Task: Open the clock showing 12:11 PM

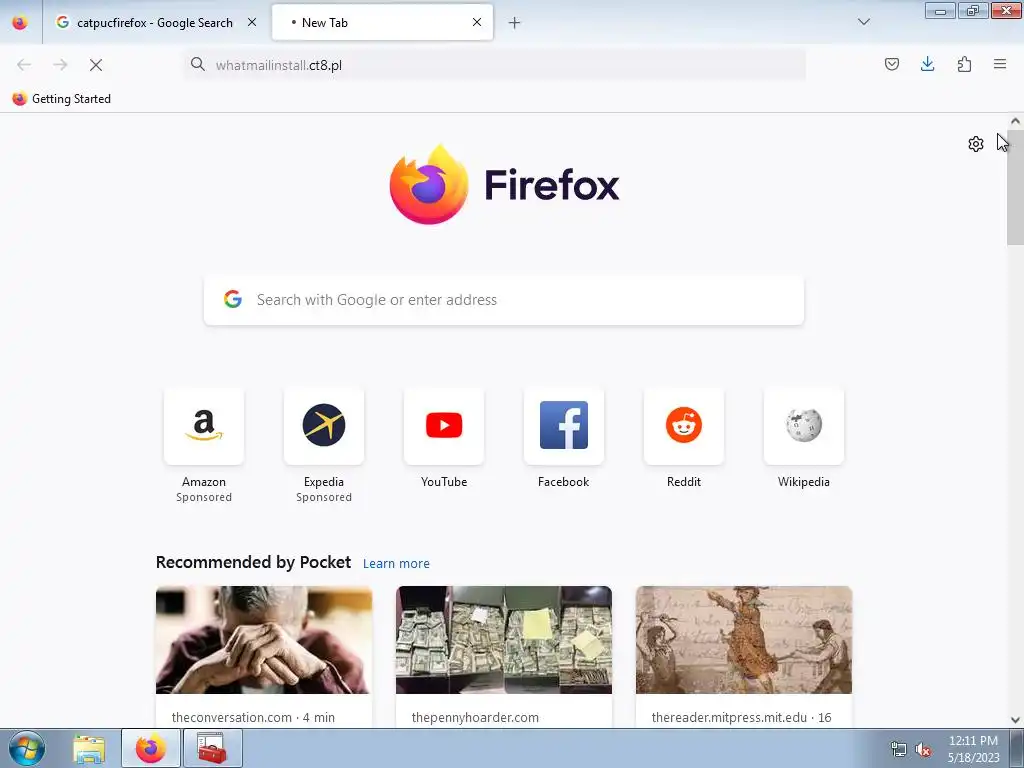Action: click(973, 748)
